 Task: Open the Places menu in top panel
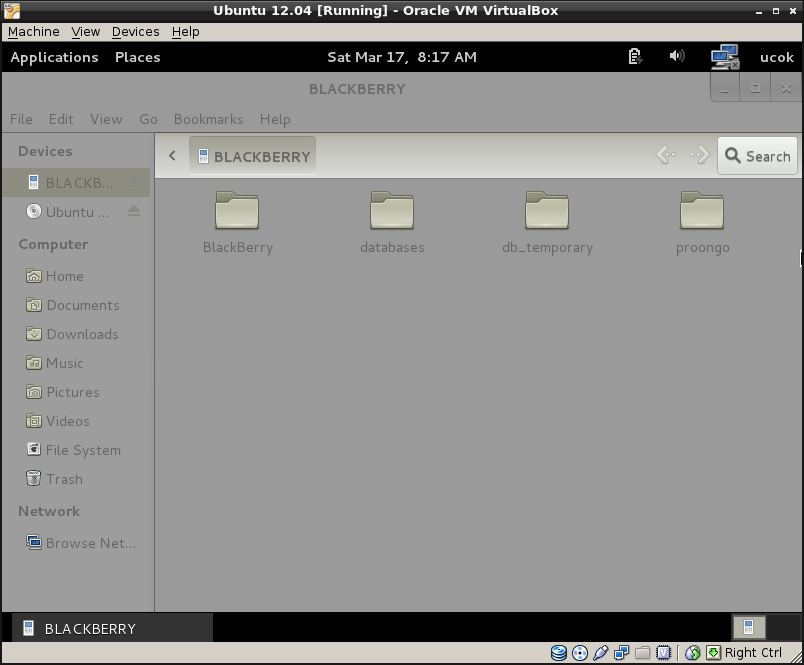(x=137, y=57)
